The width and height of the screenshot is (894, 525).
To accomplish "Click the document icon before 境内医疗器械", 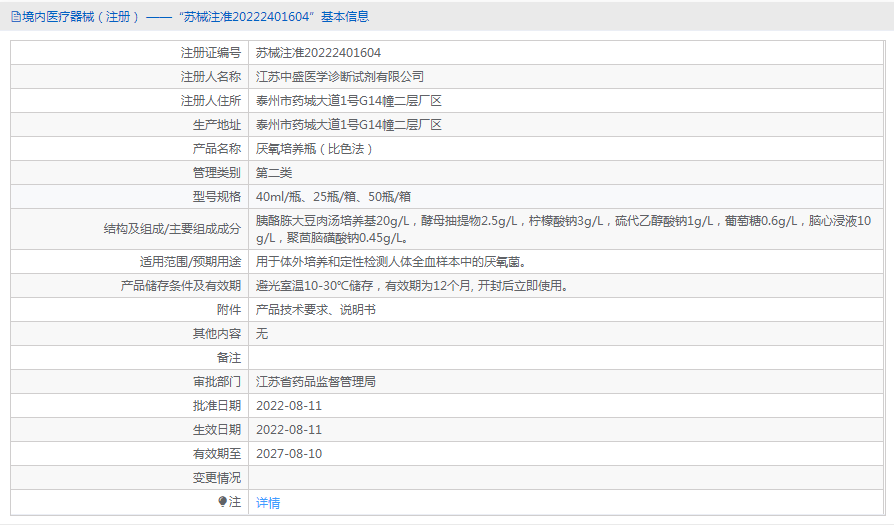I will (x=16, y=17).
